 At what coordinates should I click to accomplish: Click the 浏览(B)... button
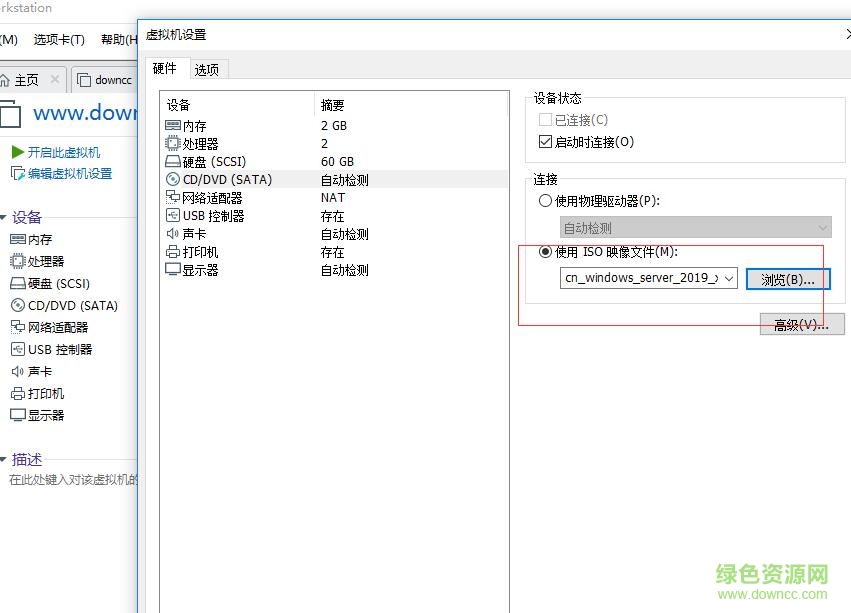[787, 279]
